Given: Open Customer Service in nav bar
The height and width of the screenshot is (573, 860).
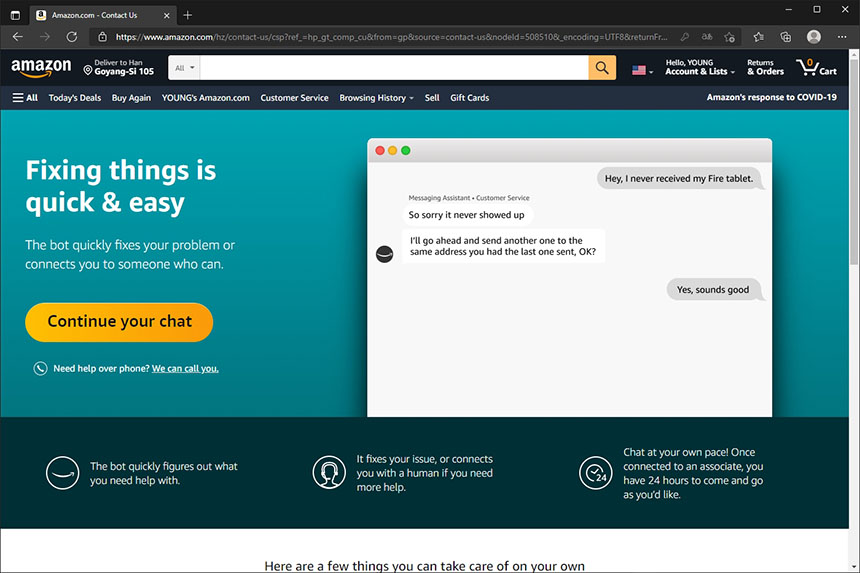Looking at the screenshot, I should click(294, 98).
